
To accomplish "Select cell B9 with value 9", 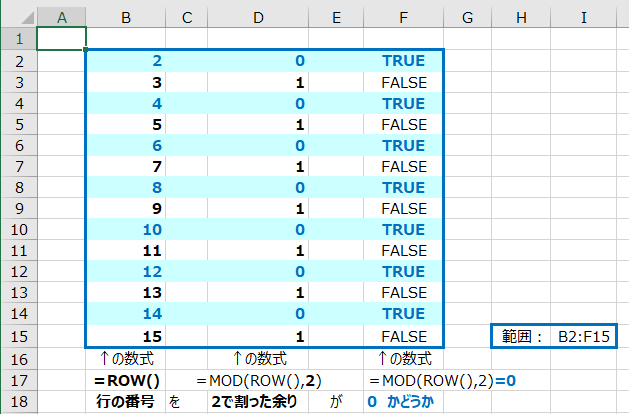I will click(125, 208).
